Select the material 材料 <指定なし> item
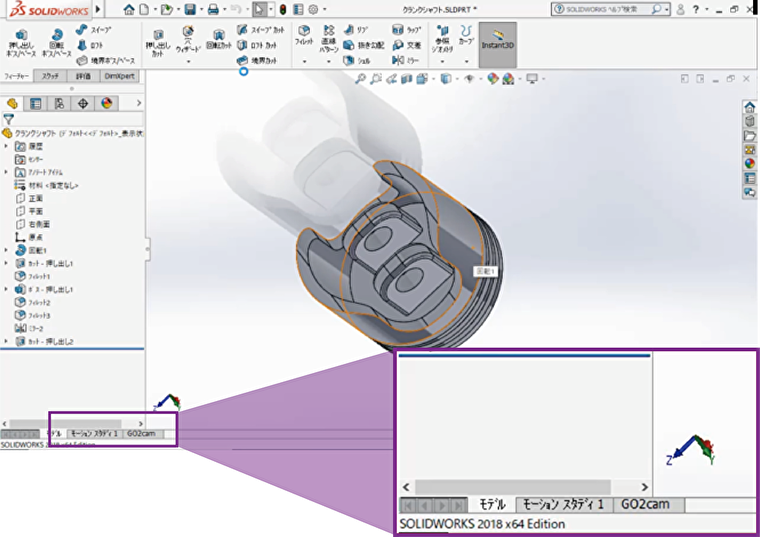760x537 pixels. [x=47, y=185]
